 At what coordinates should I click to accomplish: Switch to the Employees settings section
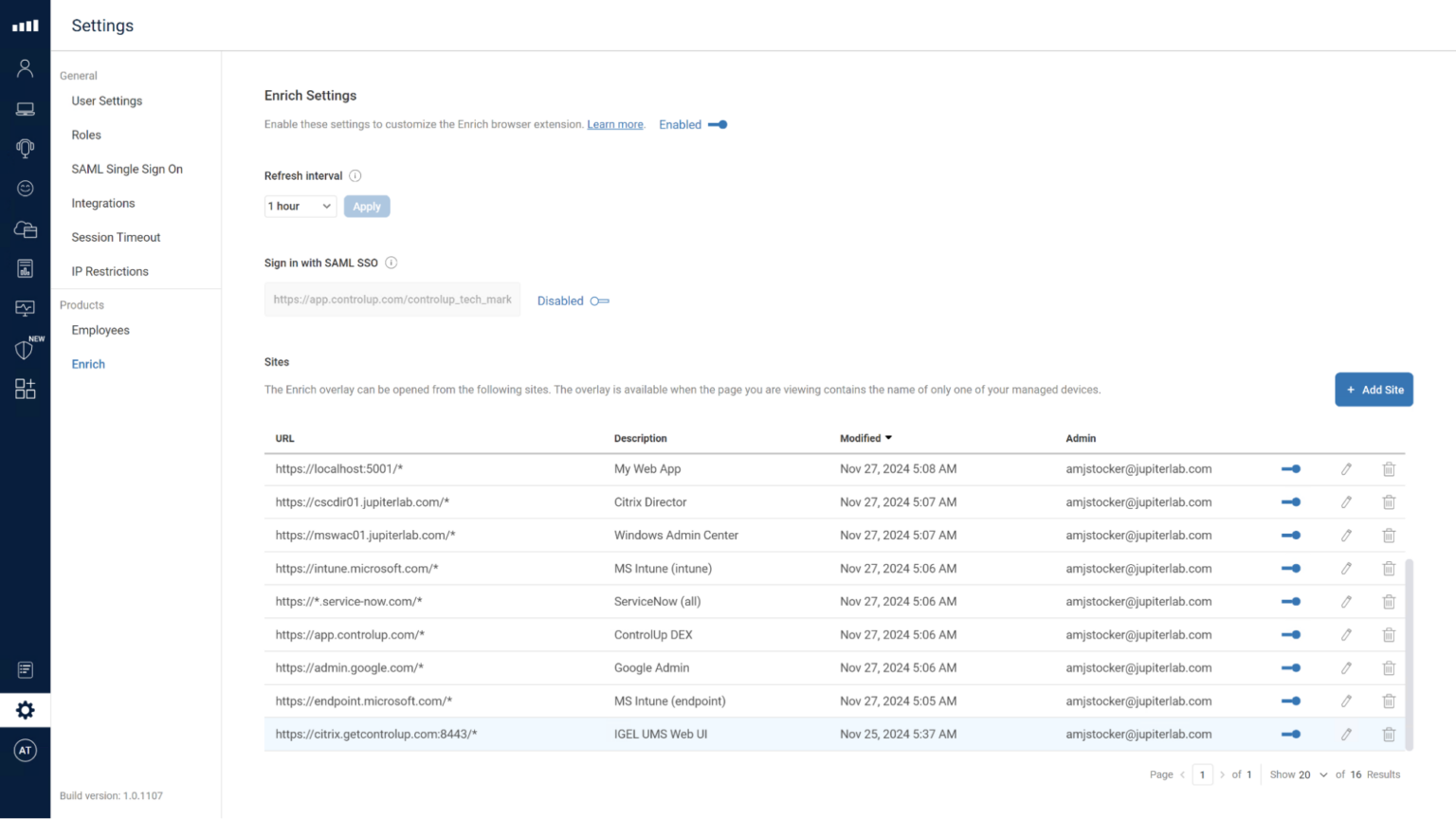coord(100,330)
